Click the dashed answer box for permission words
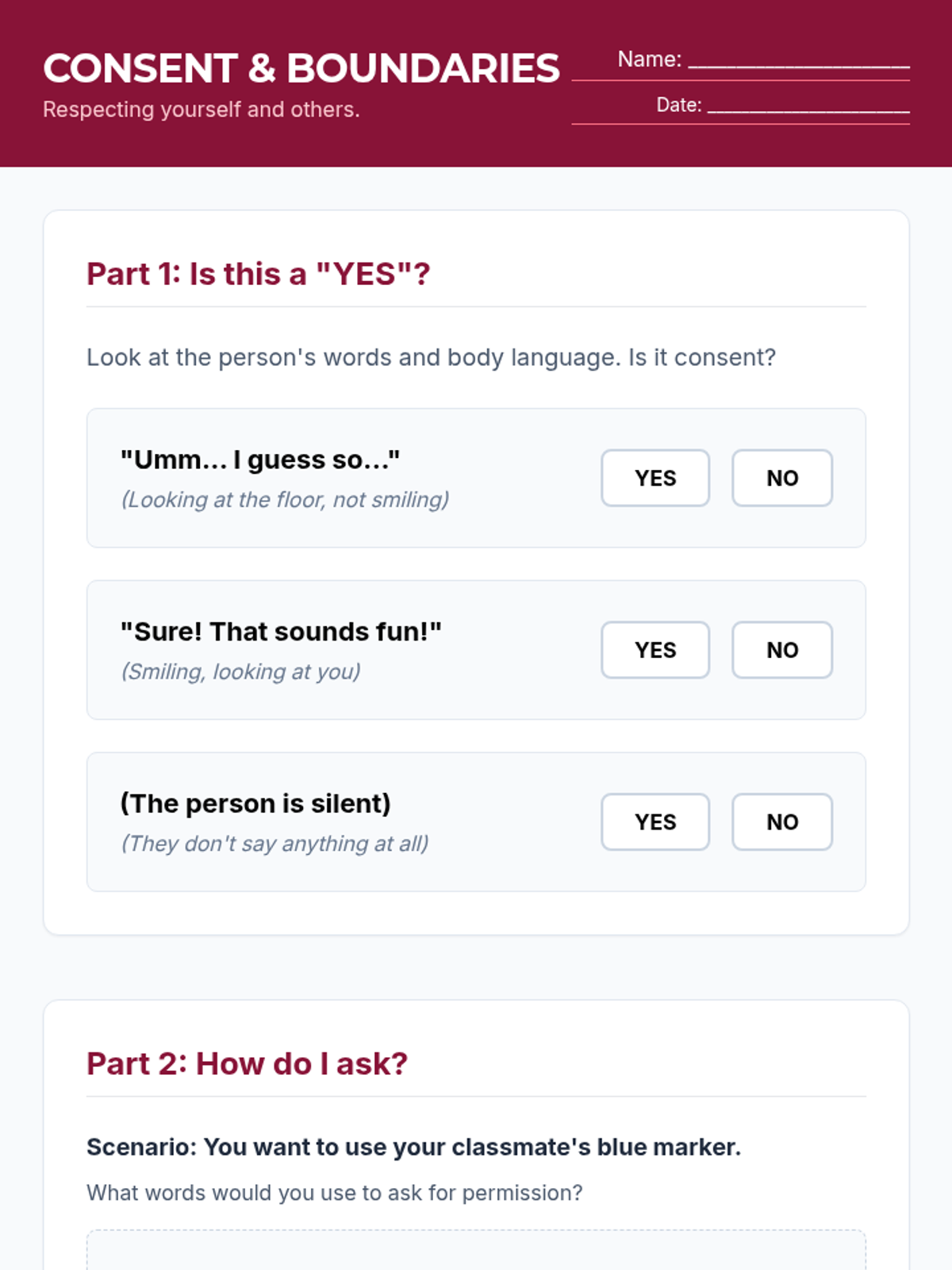The image size is (952, 1270). (476, 1251)
